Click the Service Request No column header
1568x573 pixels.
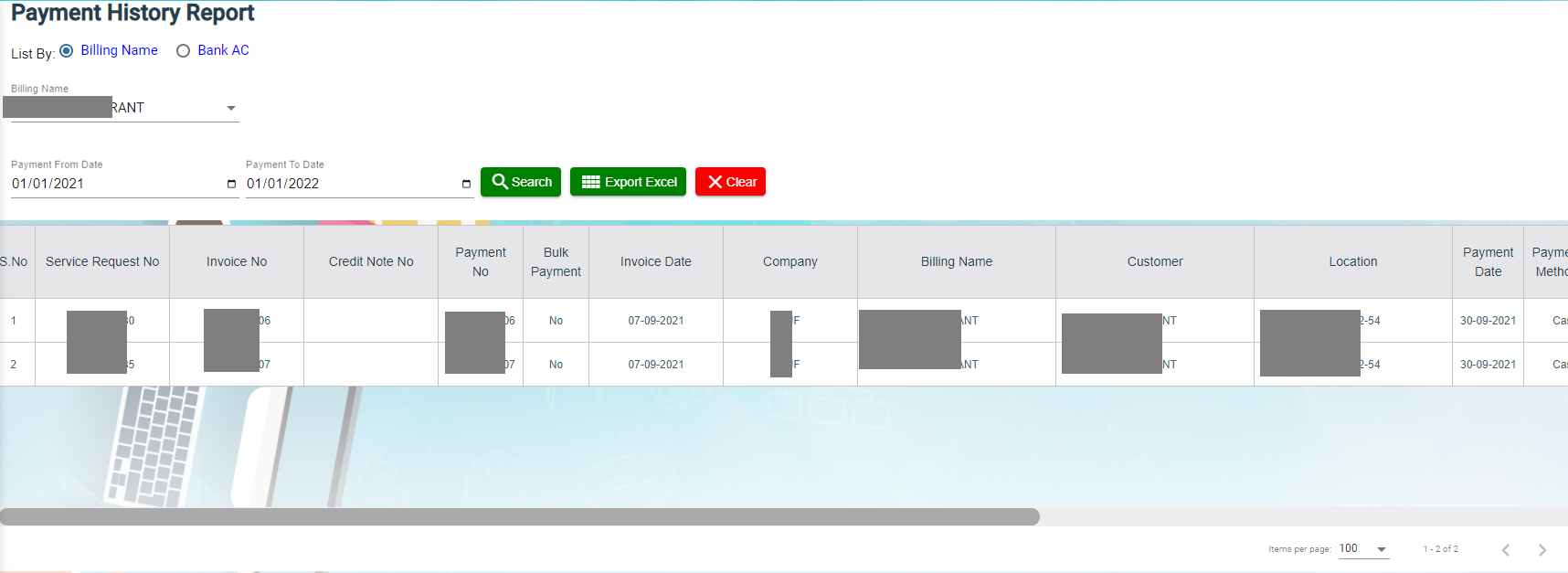pos(102,261)
